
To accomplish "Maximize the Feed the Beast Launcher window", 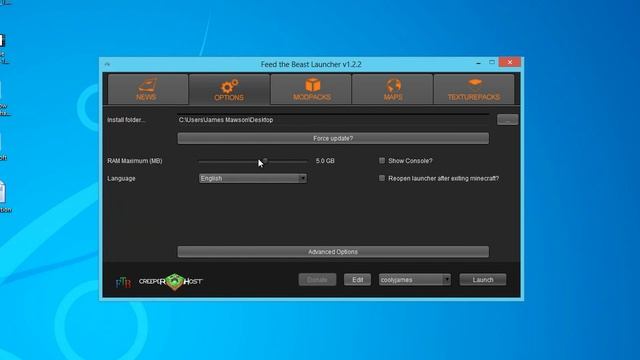I will (x=492, y=62).
